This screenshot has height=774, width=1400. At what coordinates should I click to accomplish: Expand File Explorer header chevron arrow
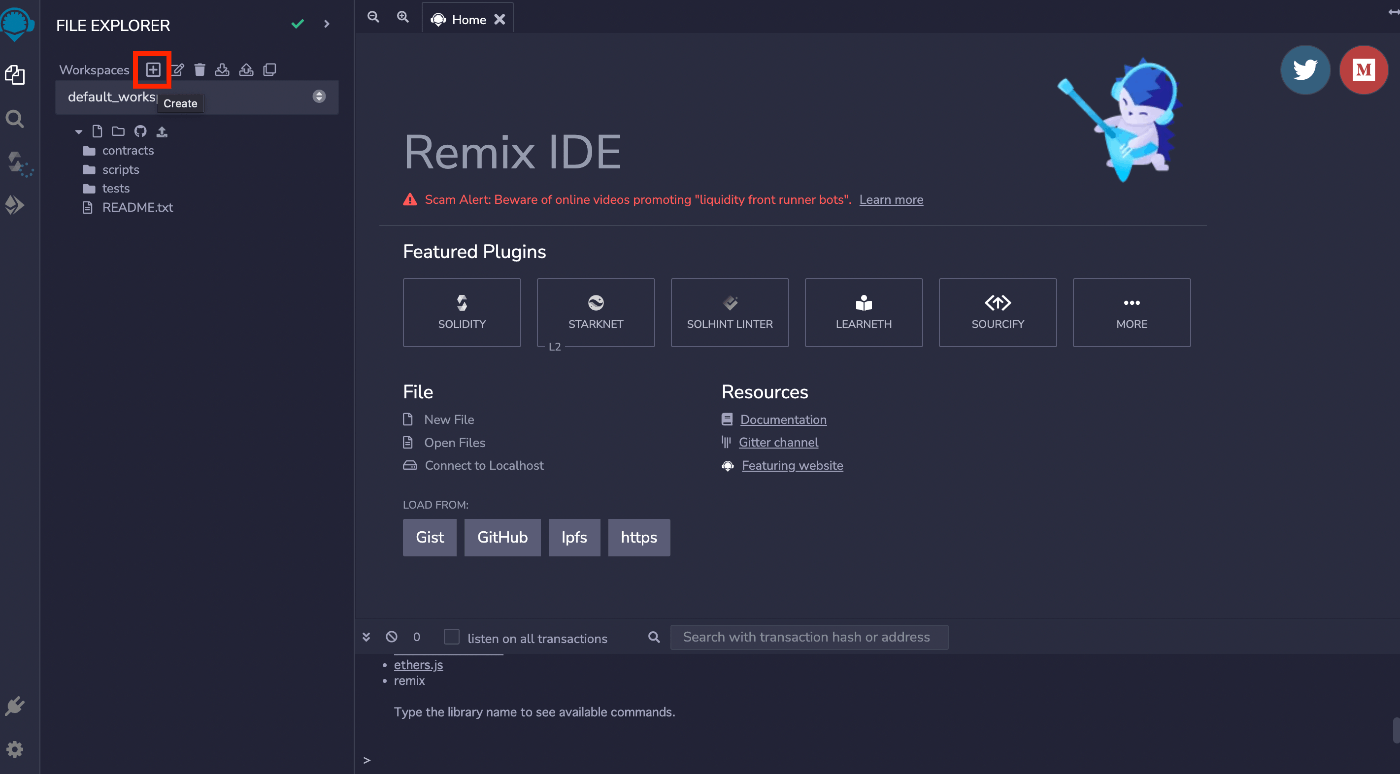pos(327,24)
